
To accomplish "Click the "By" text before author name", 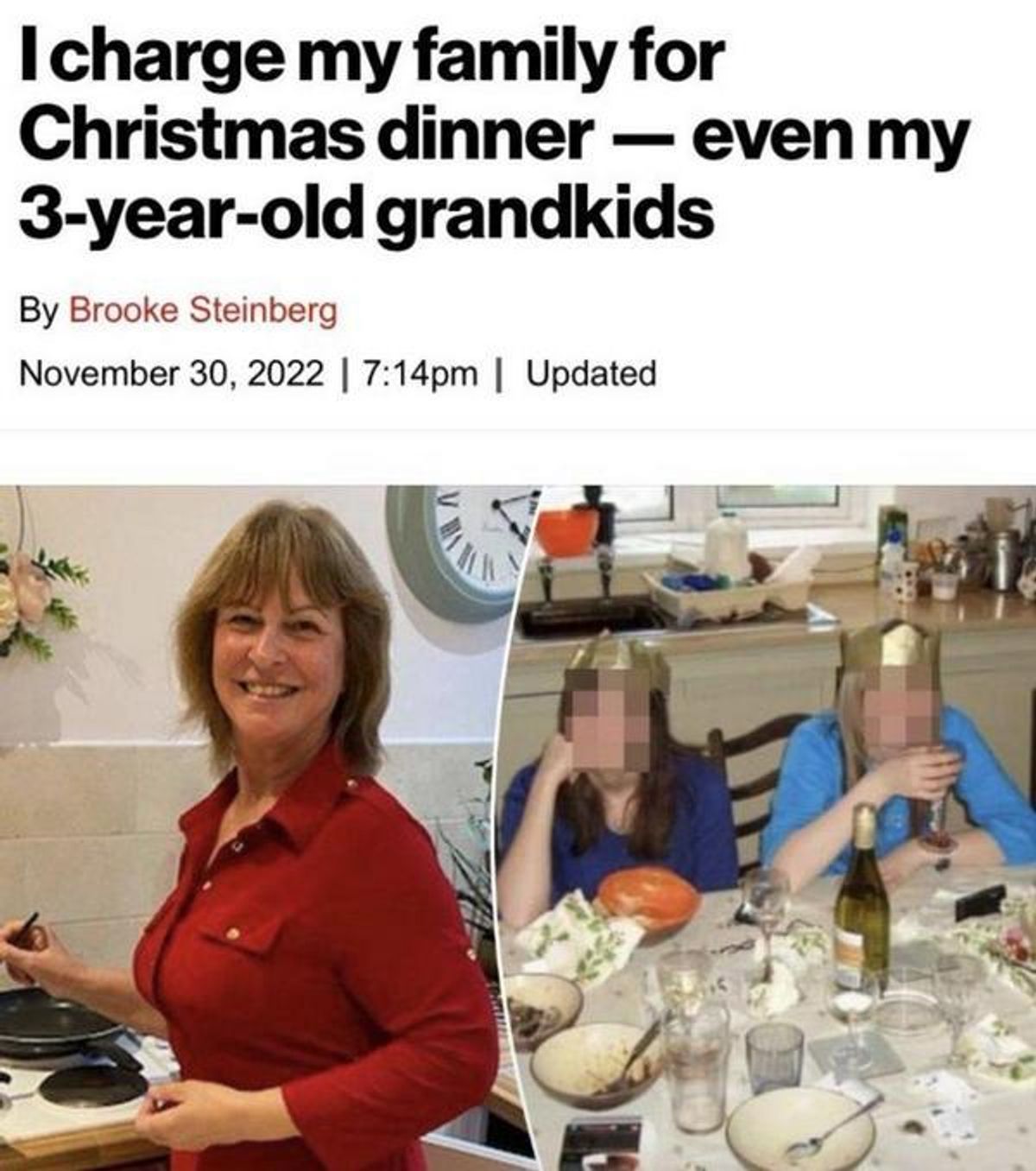I will 39,311.
